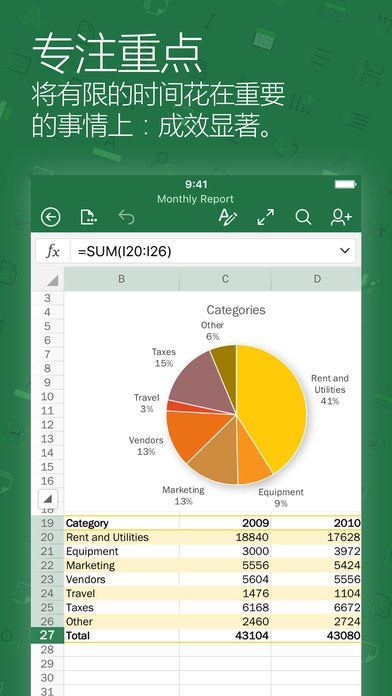The width and height of the screenshot is (392, 696).
Task: Select cell with value 18840
Action: [x=225, y=537]
